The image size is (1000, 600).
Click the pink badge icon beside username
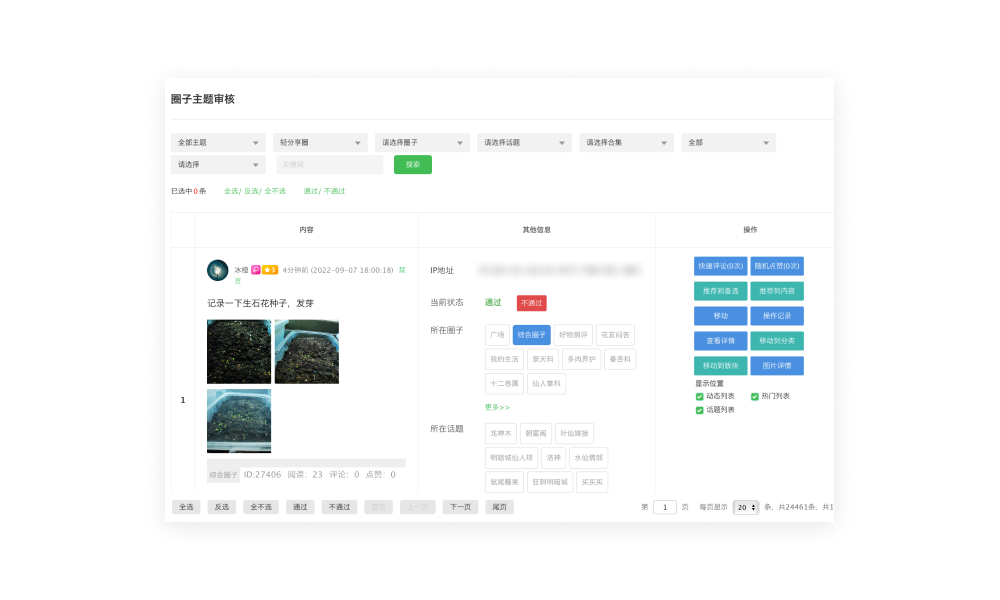[x=256, y=270]
